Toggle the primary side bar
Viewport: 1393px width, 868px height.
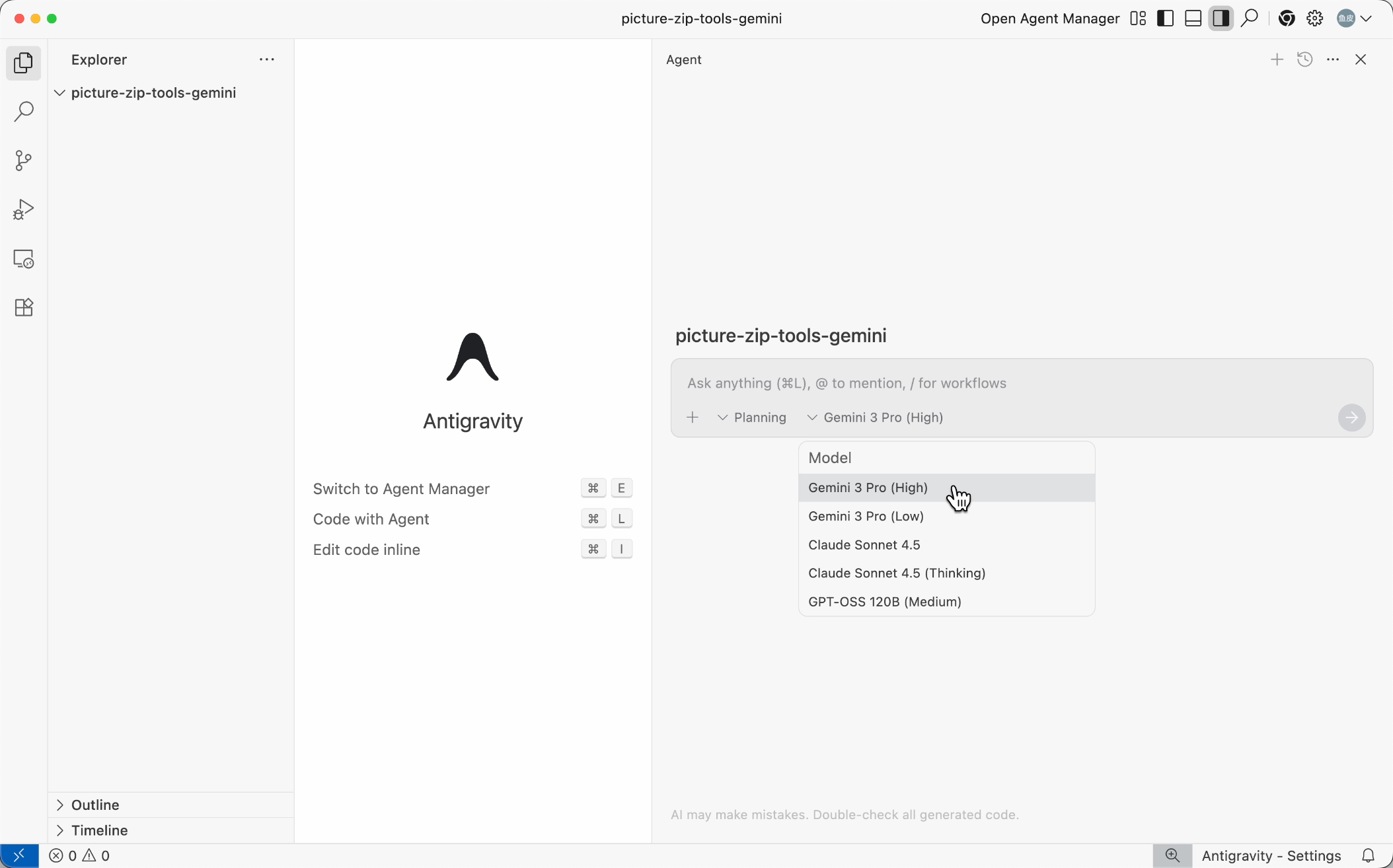click(1166, 18)
